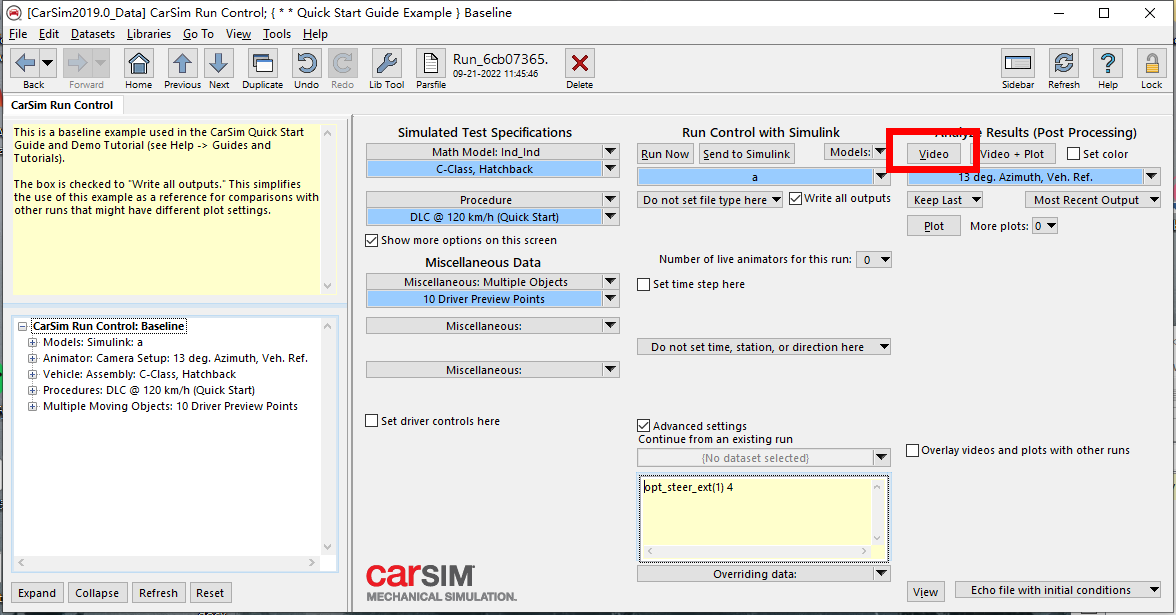
Task: Open the Go To menu
Action: (x=198, y=34)
